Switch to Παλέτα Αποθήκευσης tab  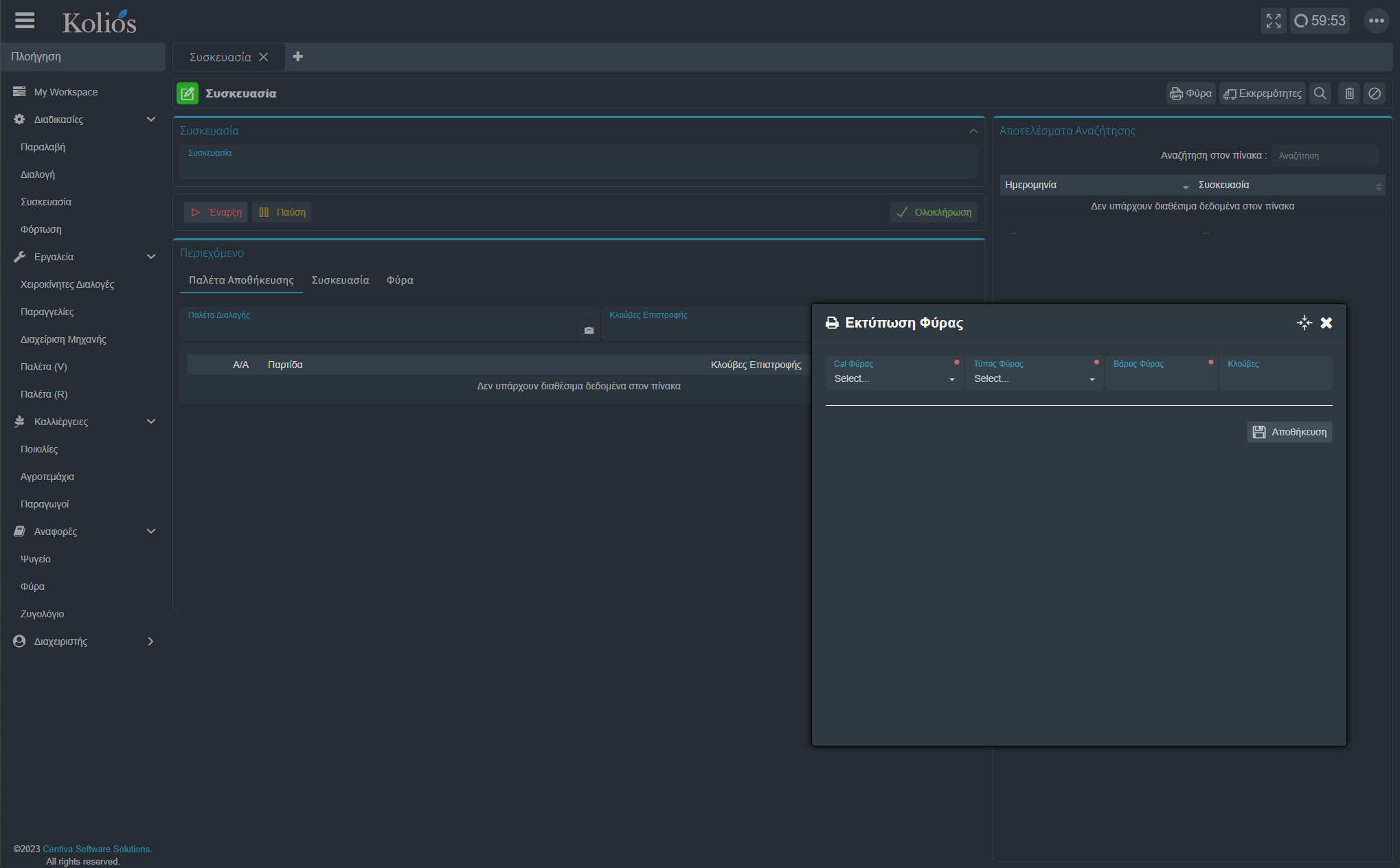(x=241, y=280)
